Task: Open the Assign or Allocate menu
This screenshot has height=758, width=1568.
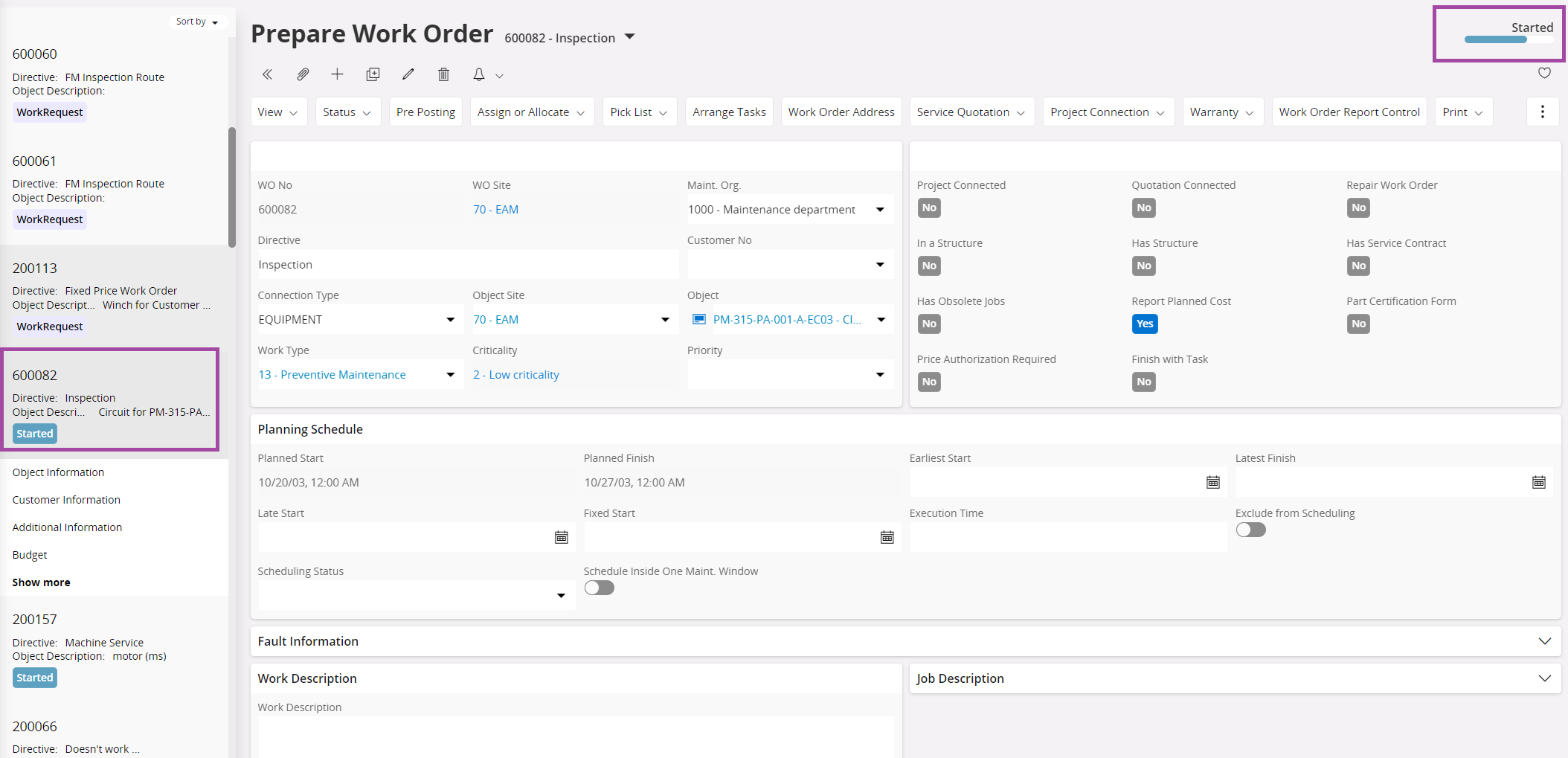Action: 531,112
